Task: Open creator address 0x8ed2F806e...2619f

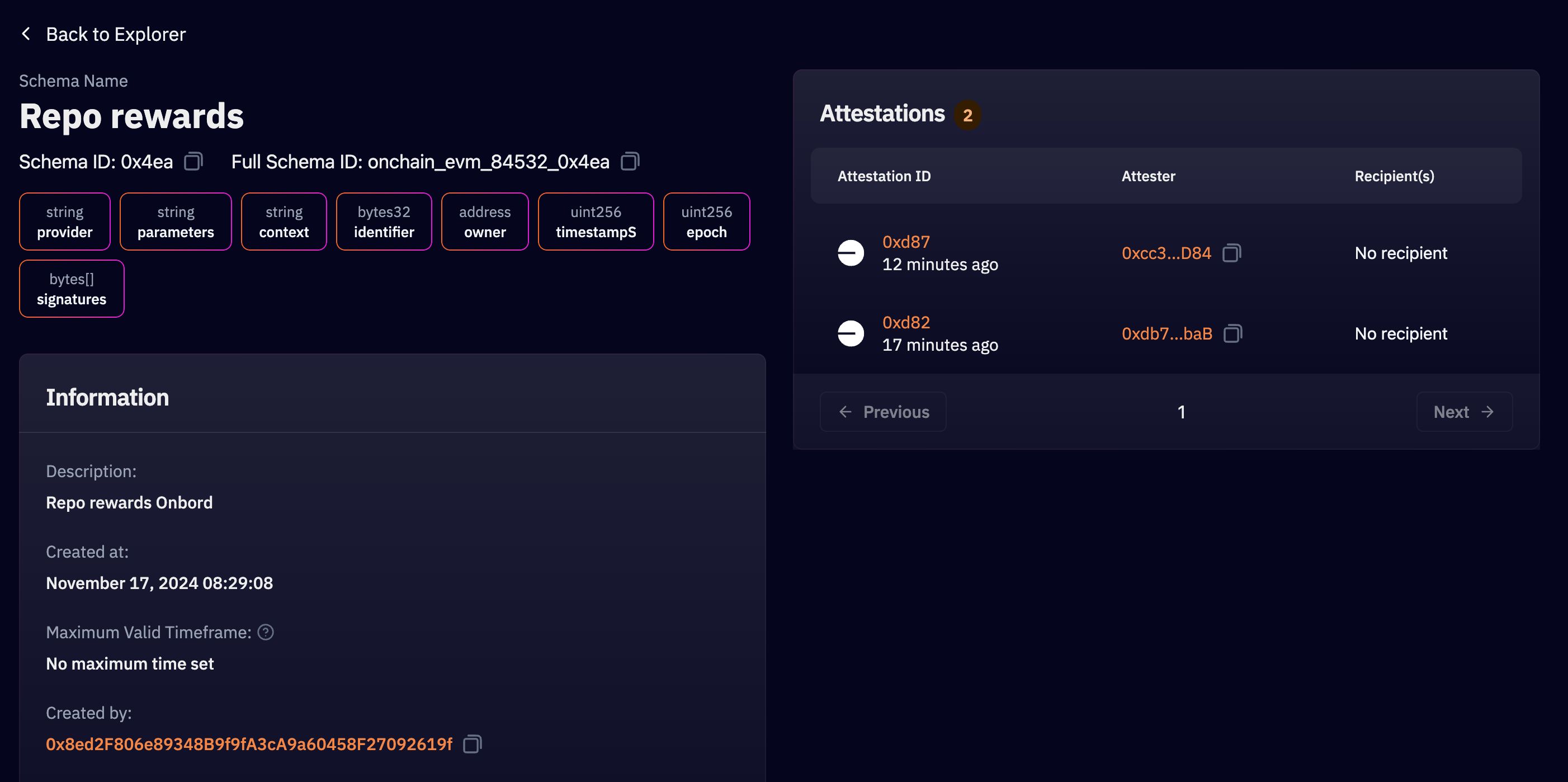Action: [x=249, y=743]
